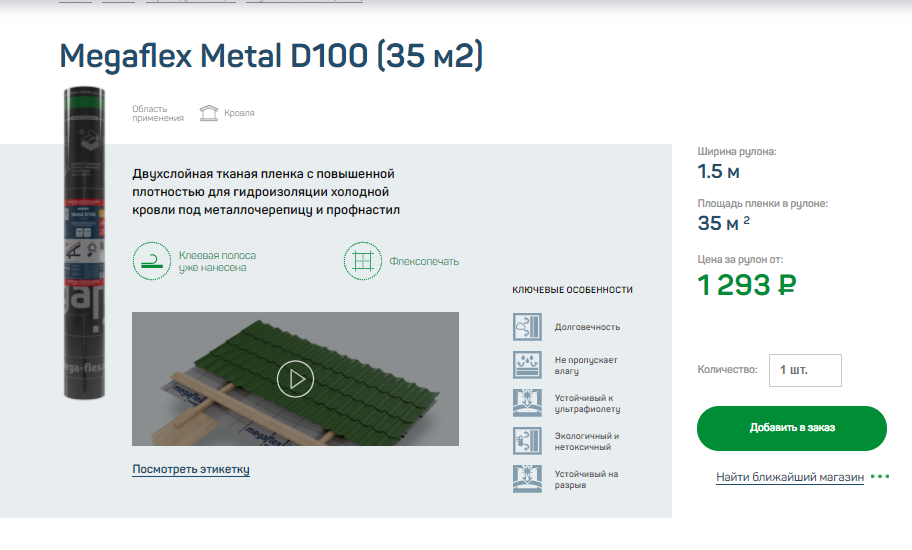Open the Megaflex roll product image
Viewport: 912px width, 550px height.
84,242
